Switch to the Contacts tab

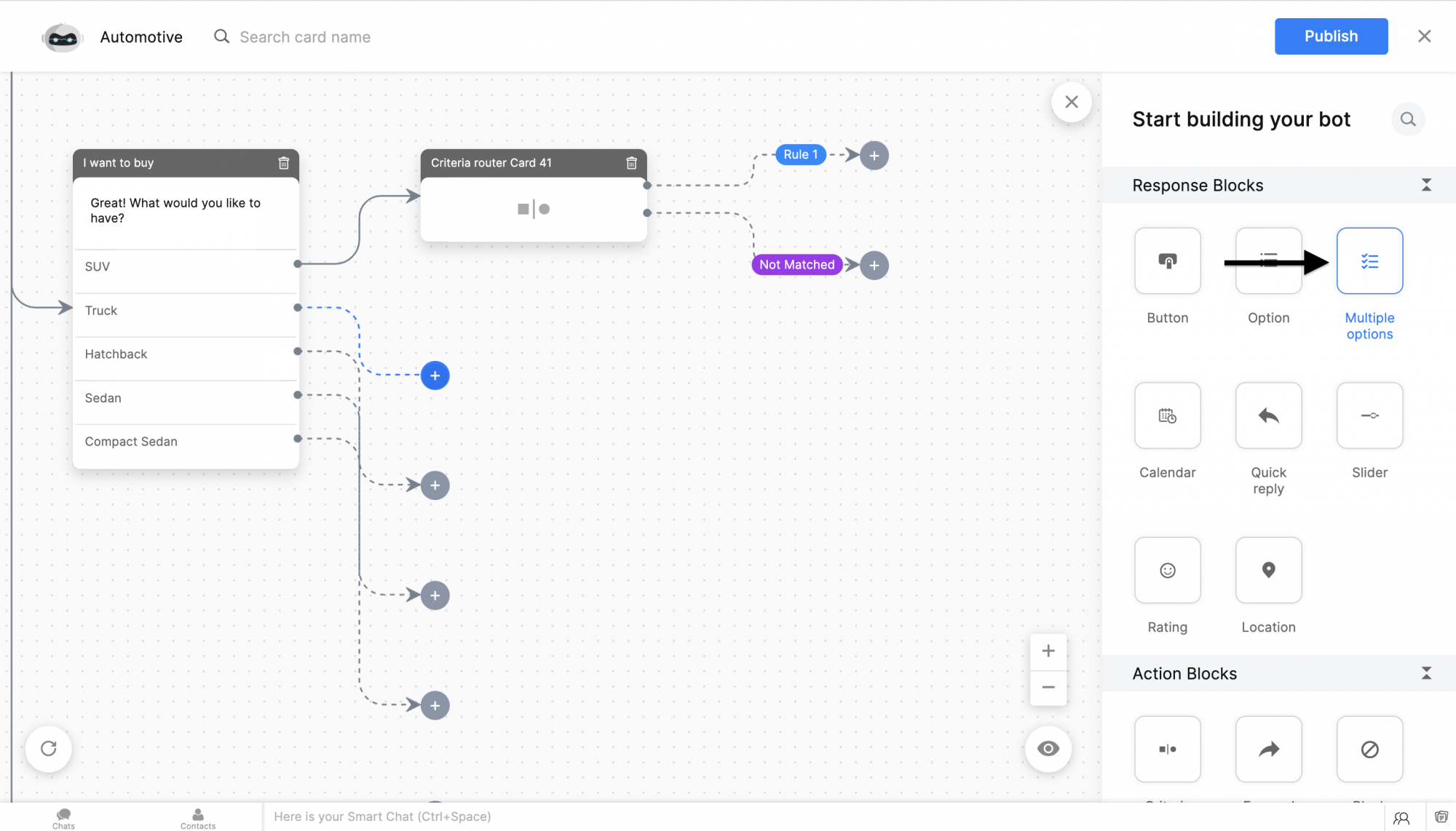[197, 818]
